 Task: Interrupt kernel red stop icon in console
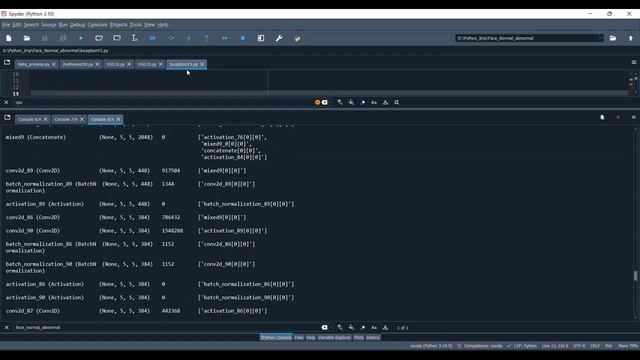click(618, 118)
